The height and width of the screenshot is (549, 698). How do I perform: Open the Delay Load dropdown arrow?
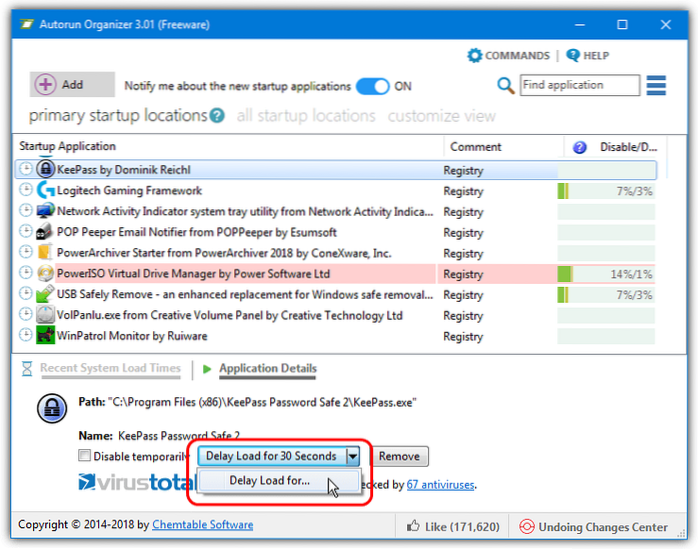(x=352, y=457)
